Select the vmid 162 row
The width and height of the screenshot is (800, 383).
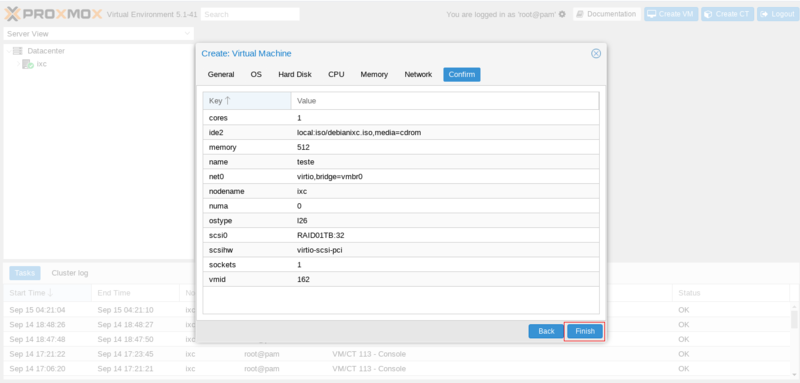point(401,280)
